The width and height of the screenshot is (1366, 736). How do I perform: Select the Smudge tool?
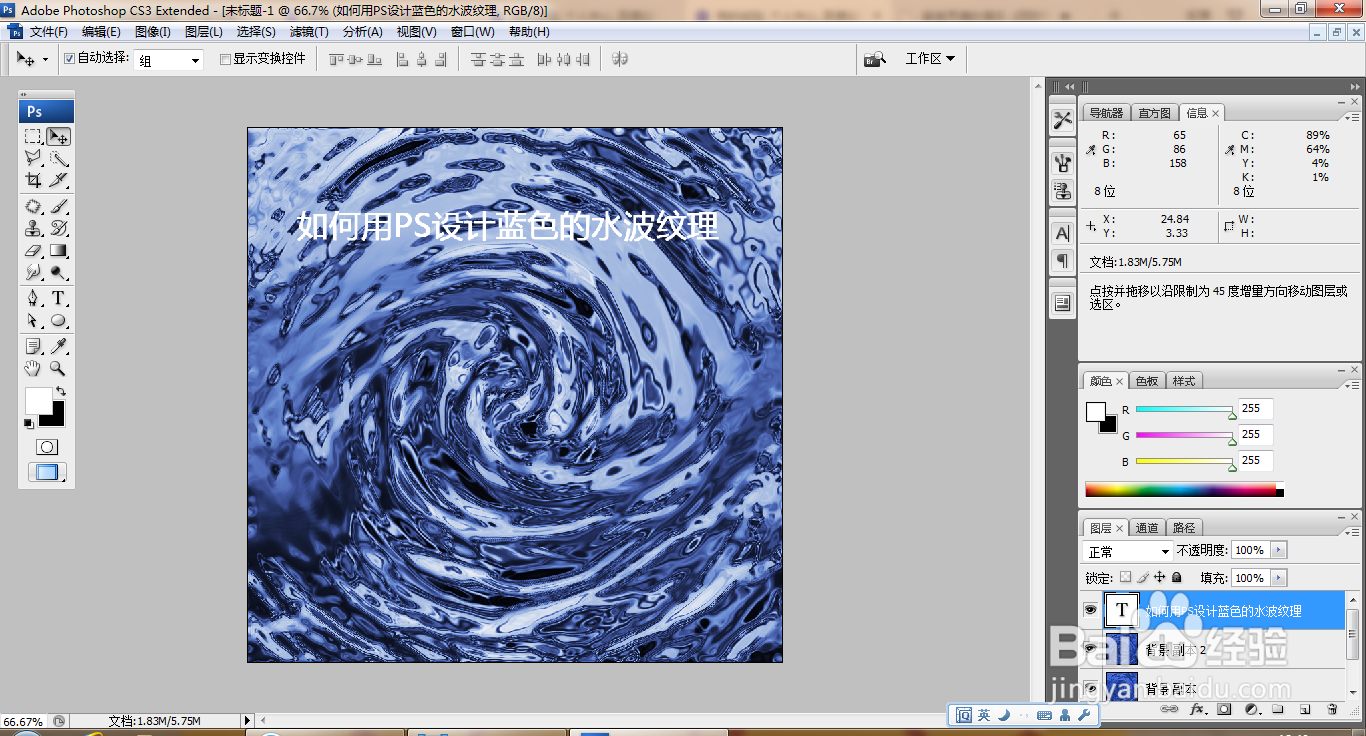[33, 272]
